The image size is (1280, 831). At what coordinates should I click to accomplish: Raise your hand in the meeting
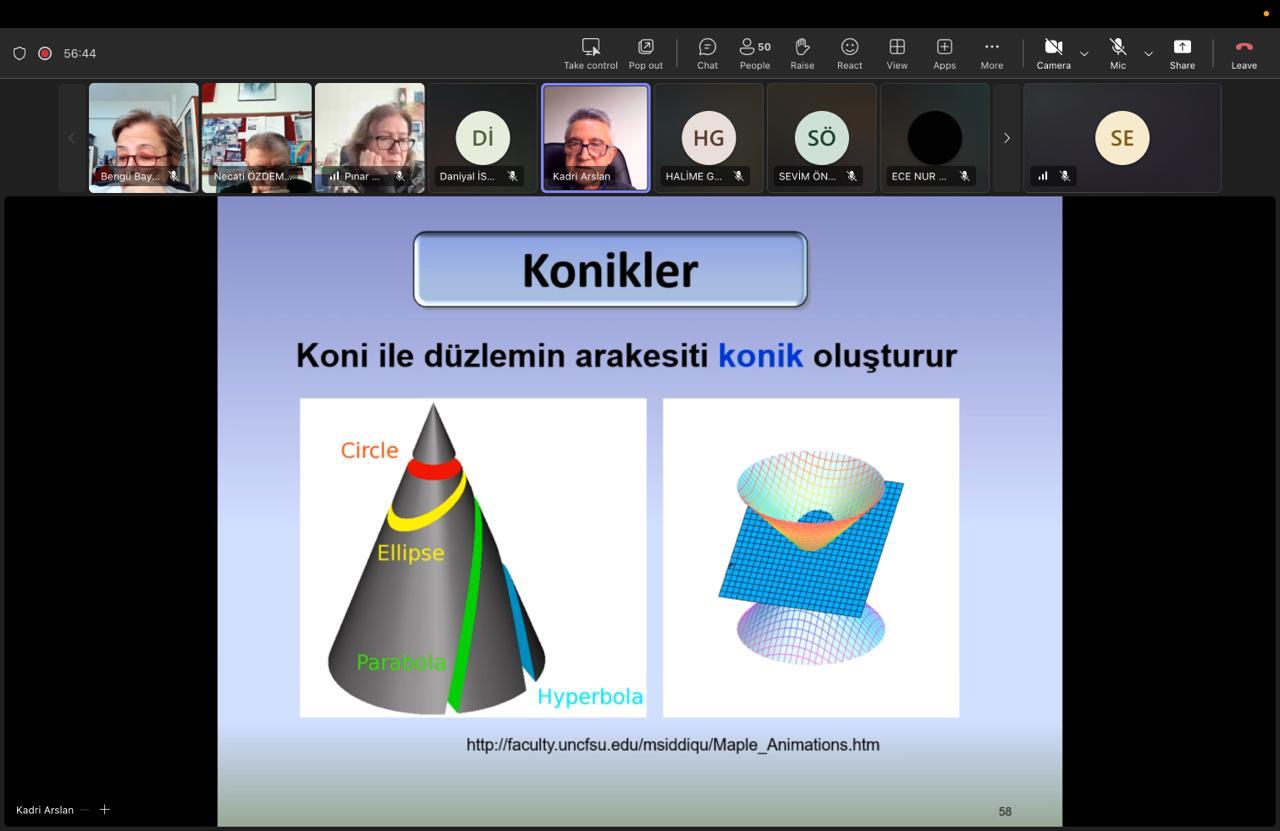(x=802, y=53)
